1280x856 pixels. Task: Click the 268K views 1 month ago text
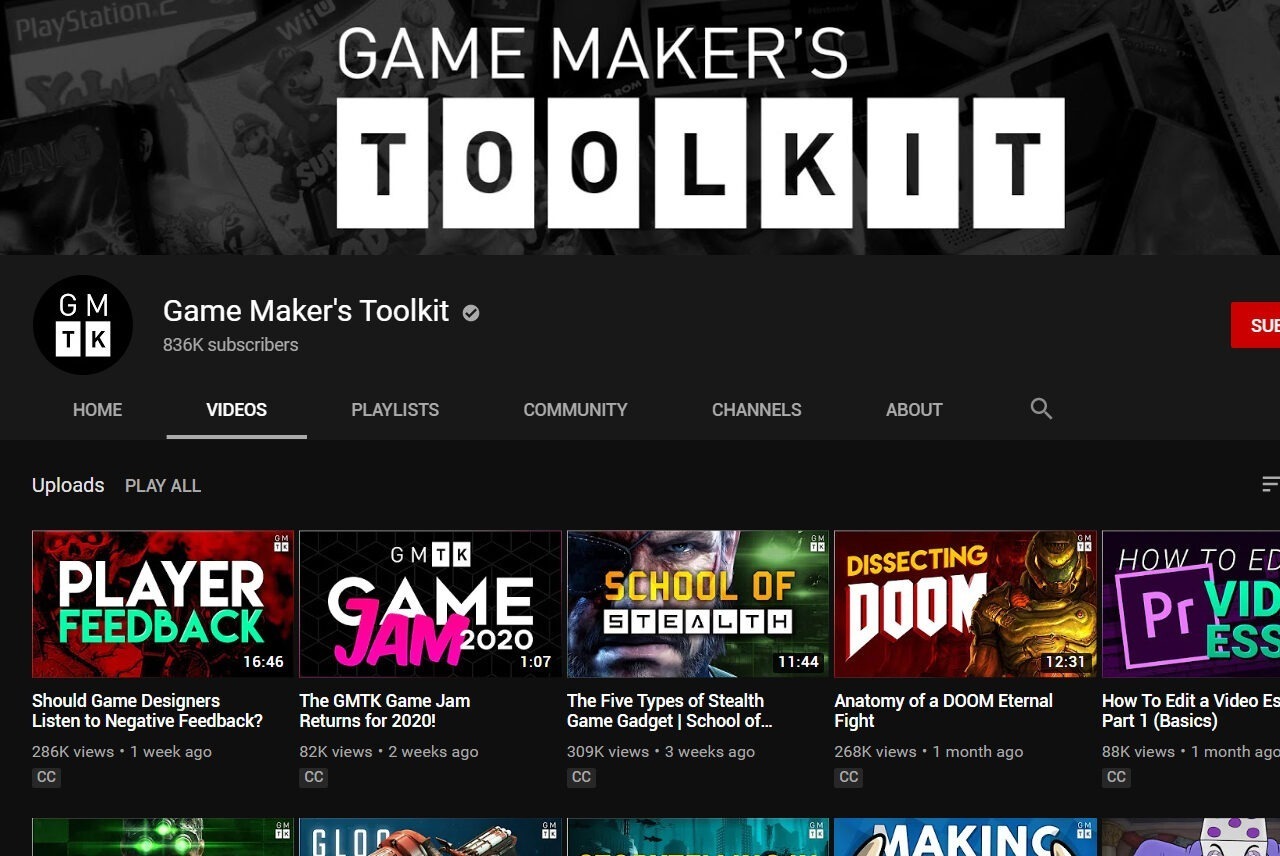coord(929,752)
